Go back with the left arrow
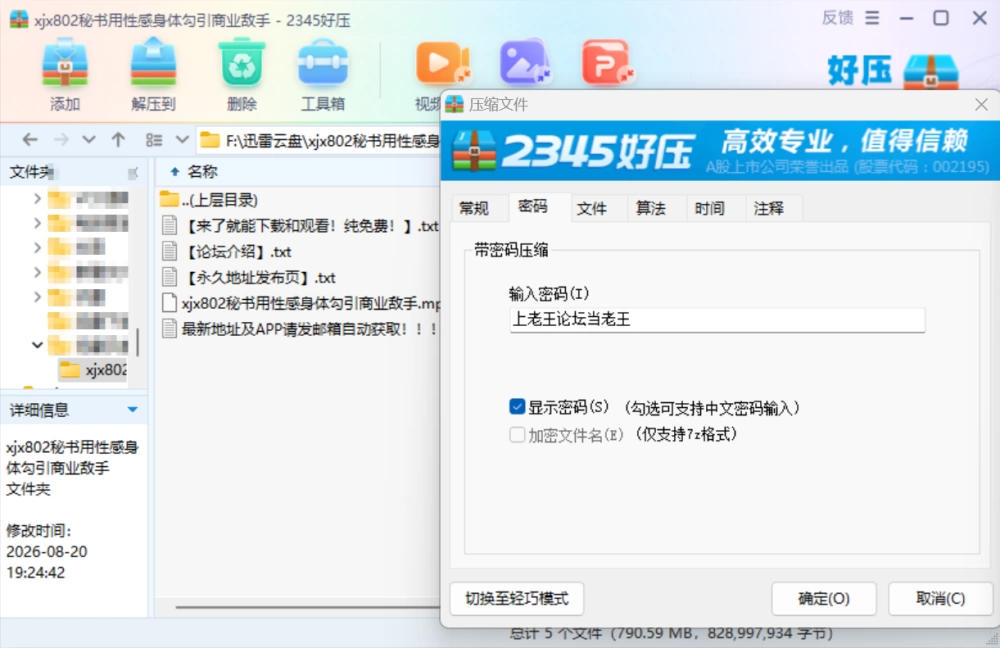Screen dimensions: 1000x648 tap(30, 140)
